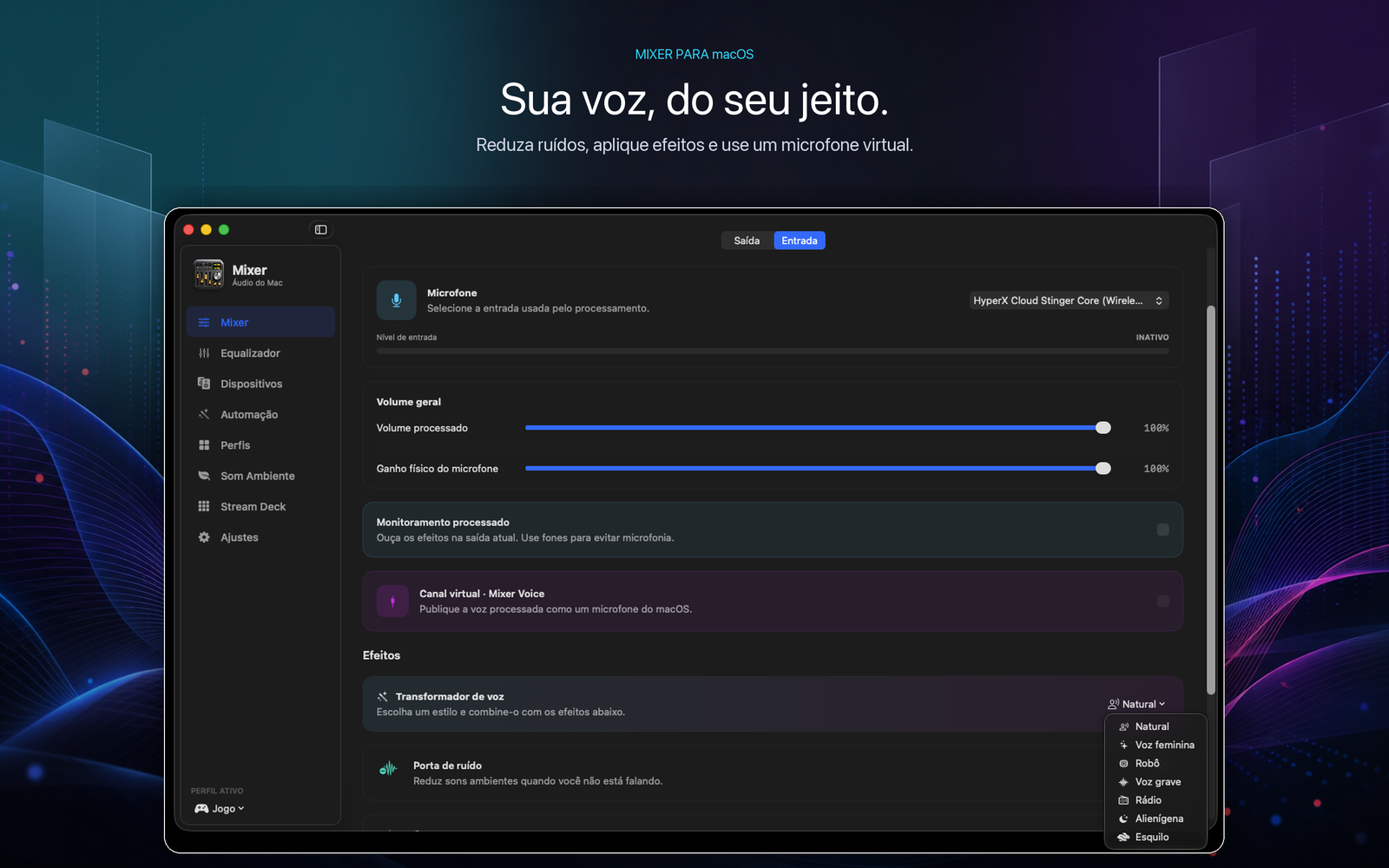Screen dimensions: 1389x868
Task: Click the Mixer sliders icon in sidebar
Action: tap(204, 323)
